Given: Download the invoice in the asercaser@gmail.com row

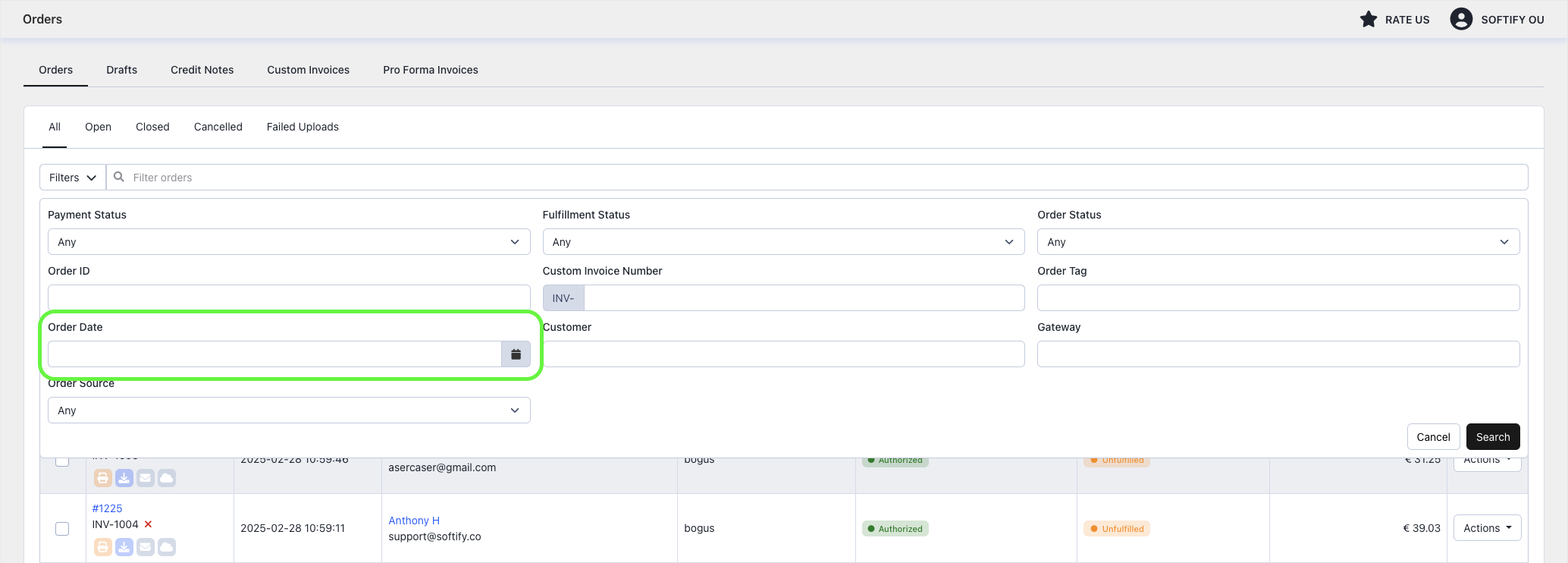Looking at the screenshot, I should (124, 478).
